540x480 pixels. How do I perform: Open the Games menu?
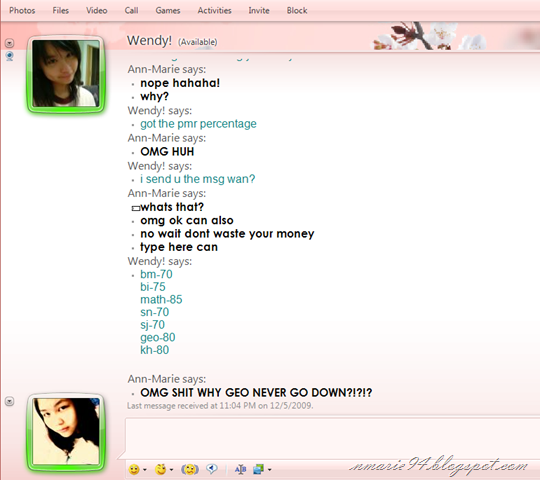point(168,10)
